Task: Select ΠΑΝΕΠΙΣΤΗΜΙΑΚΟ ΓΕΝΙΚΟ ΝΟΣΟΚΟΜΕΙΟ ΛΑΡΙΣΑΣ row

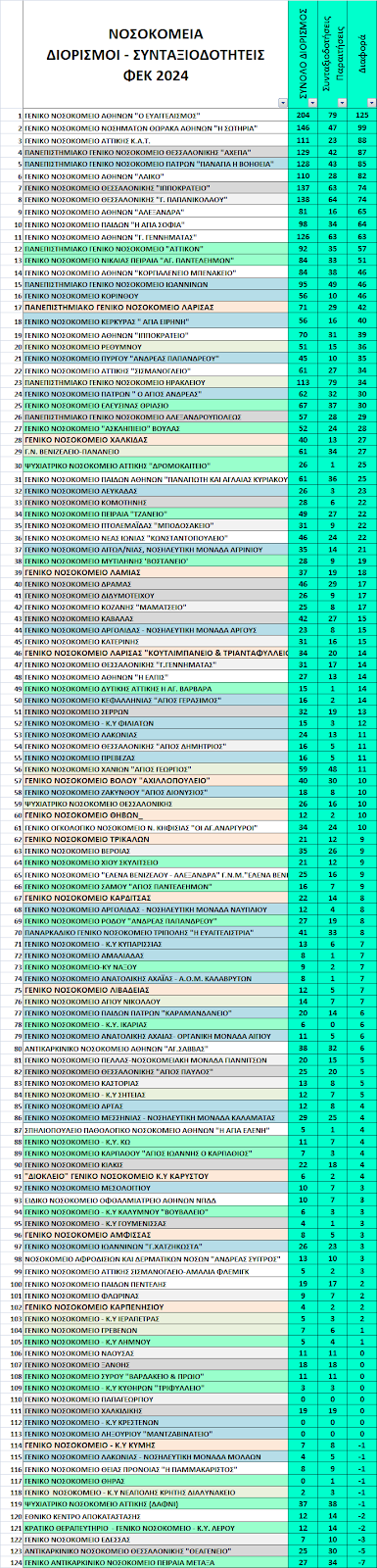Action: (x=188, y=308)
